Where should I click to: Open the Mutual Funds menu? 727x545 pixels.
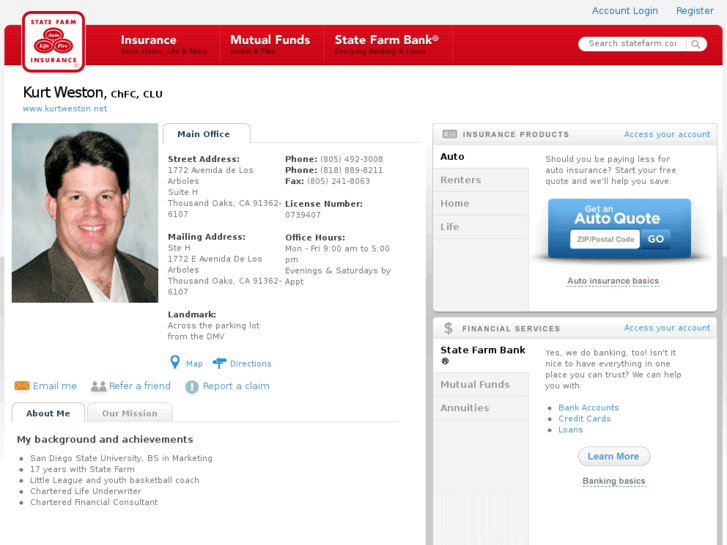click(271, 45)
